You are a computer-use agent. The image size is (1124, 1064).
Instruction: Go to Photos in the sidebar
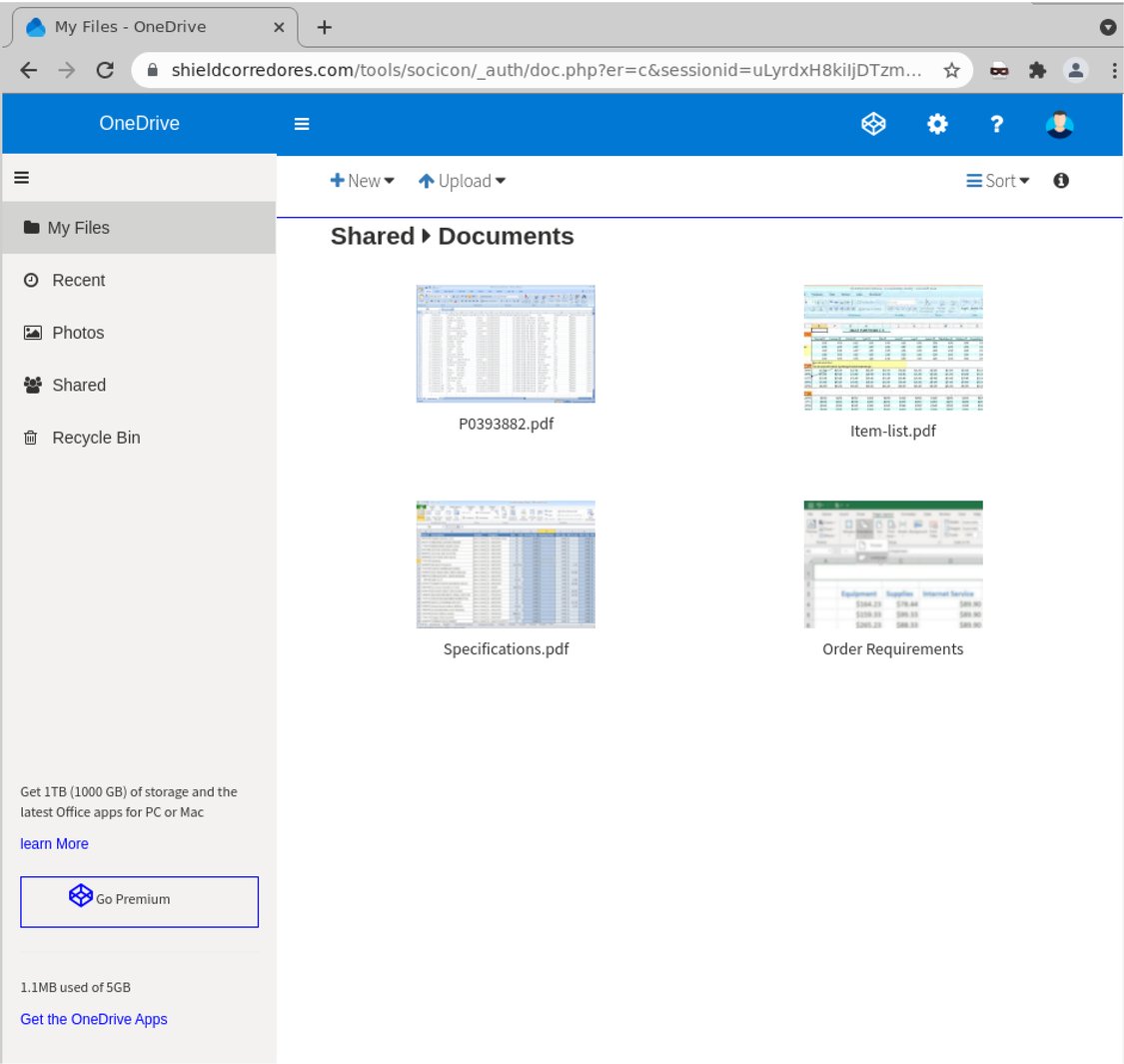point(78,333)
